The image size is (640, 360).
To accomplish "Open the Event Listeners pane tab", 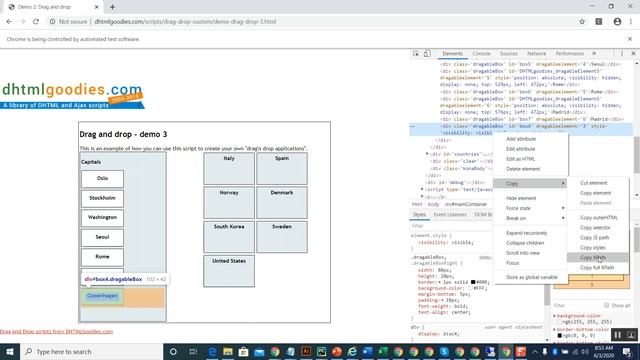I will pyautogui.click(x=450, y=215).
